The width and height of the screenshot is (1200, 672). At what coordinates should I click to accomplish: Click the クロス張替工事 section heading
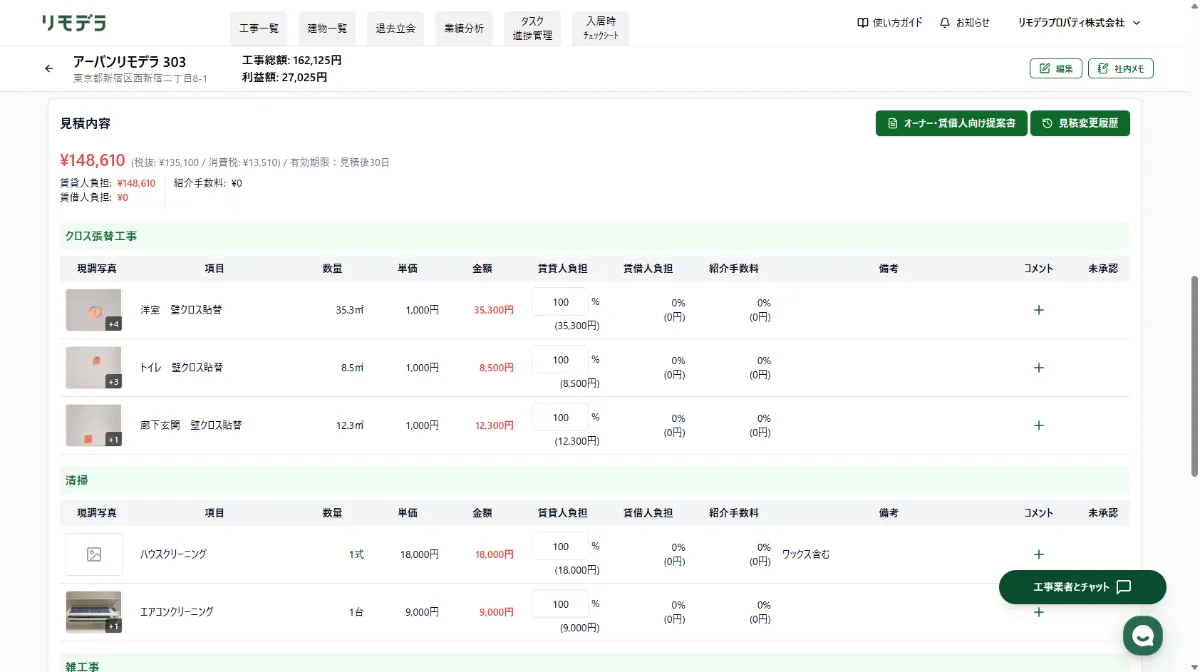pyautogui.click(x=101, y=236)
